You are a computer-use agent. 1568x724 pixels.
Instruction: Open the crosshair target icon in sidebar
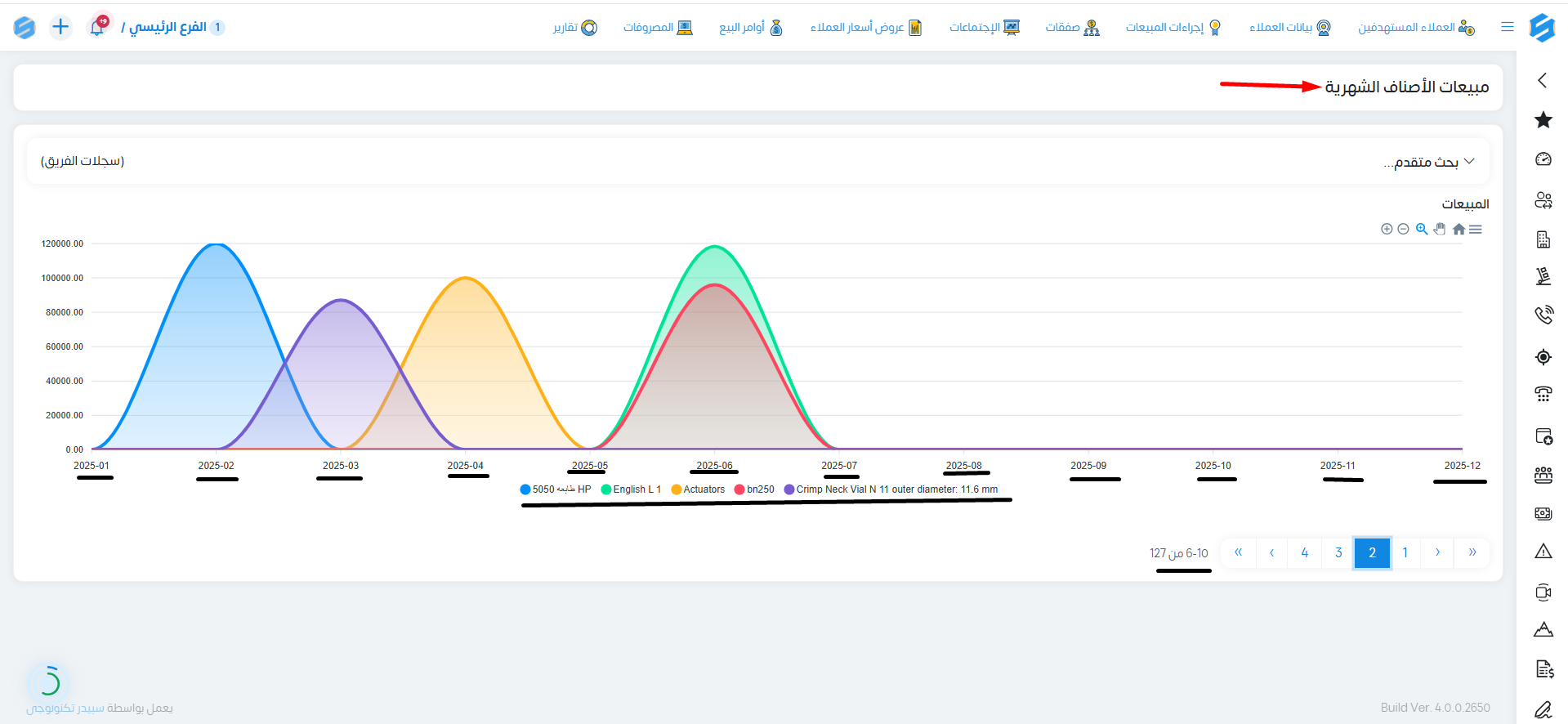click(1543, 357)
